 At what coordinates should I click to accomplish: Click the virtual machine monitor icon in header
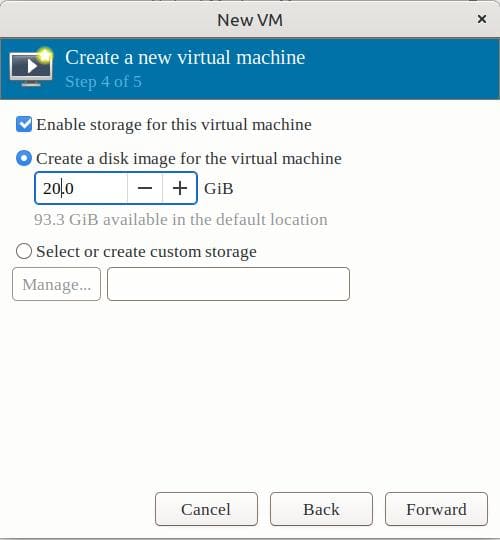[31, 67]
